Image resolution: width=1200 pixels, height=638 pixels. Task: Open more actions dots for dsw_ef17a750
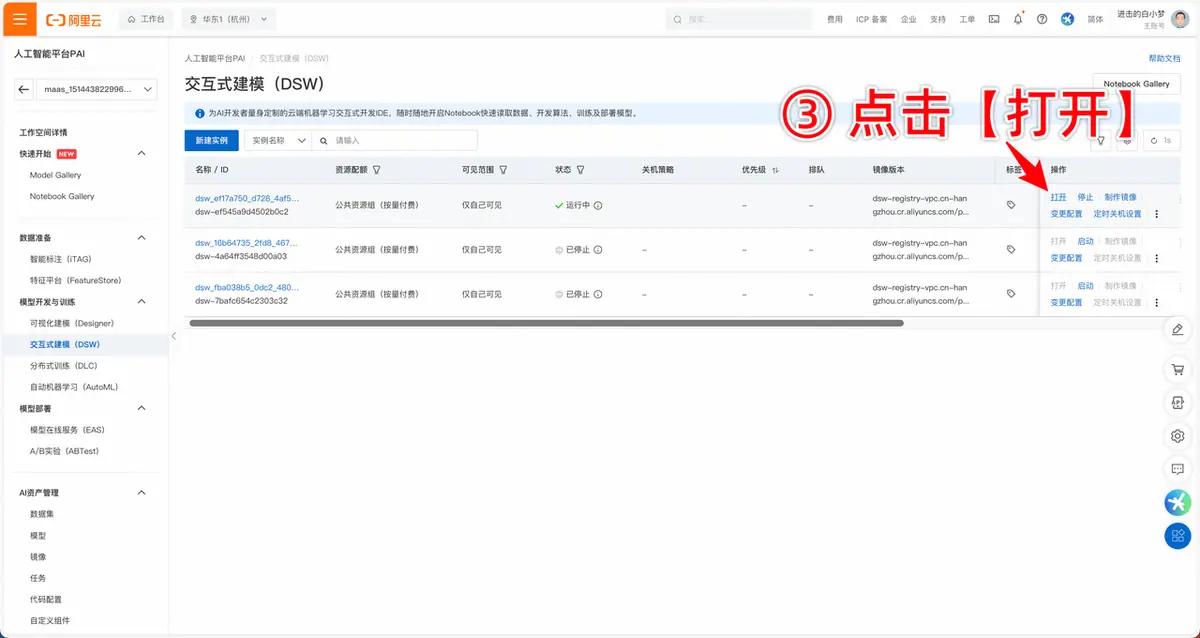coord(1157,214)
